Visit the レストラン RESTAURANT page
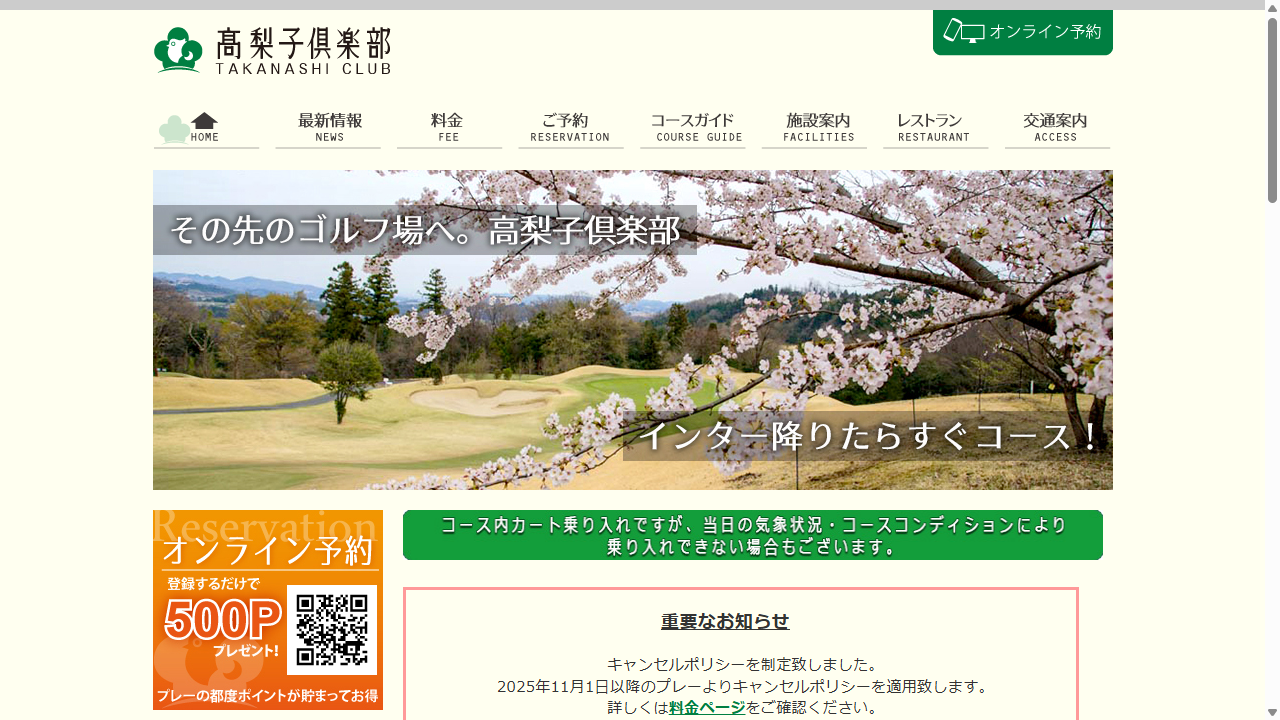The image size is (1280, 720). (936, 129)
